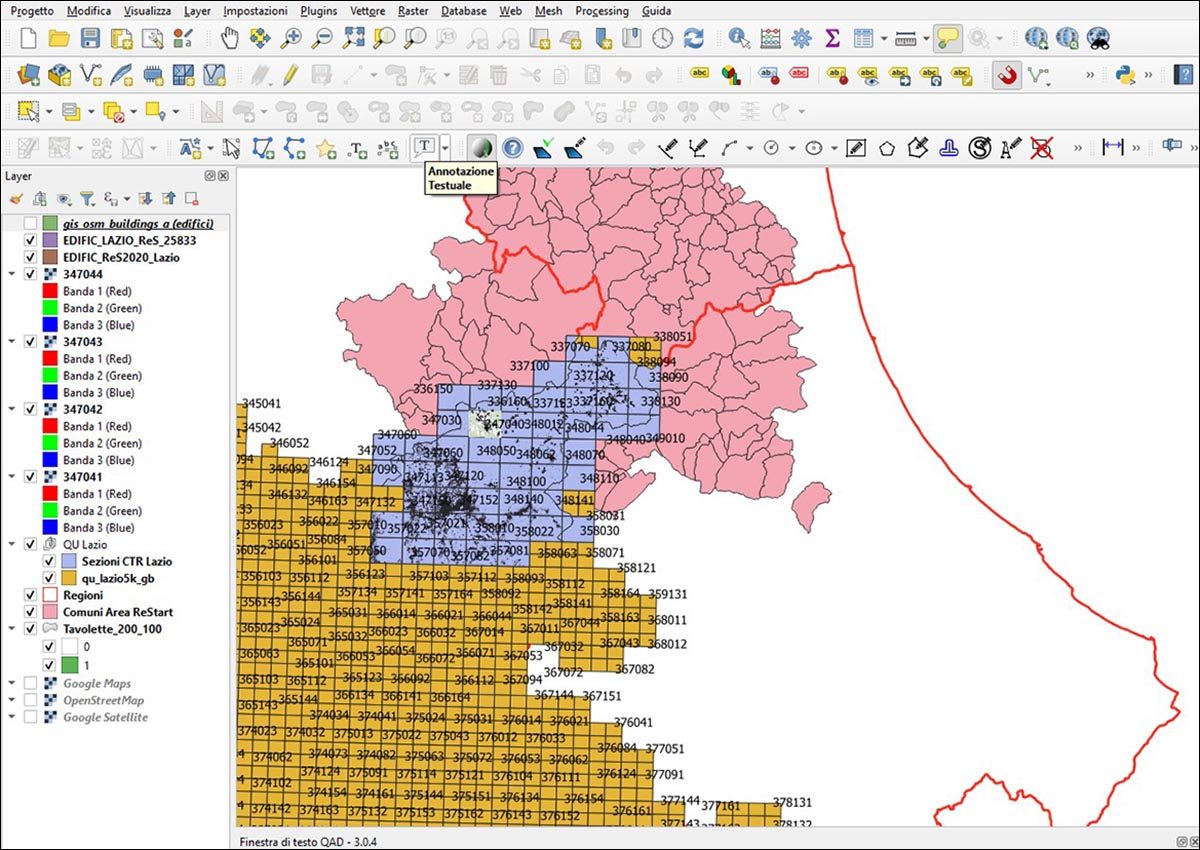Click Remove Layer icon in Layer panel

[191, 198]
